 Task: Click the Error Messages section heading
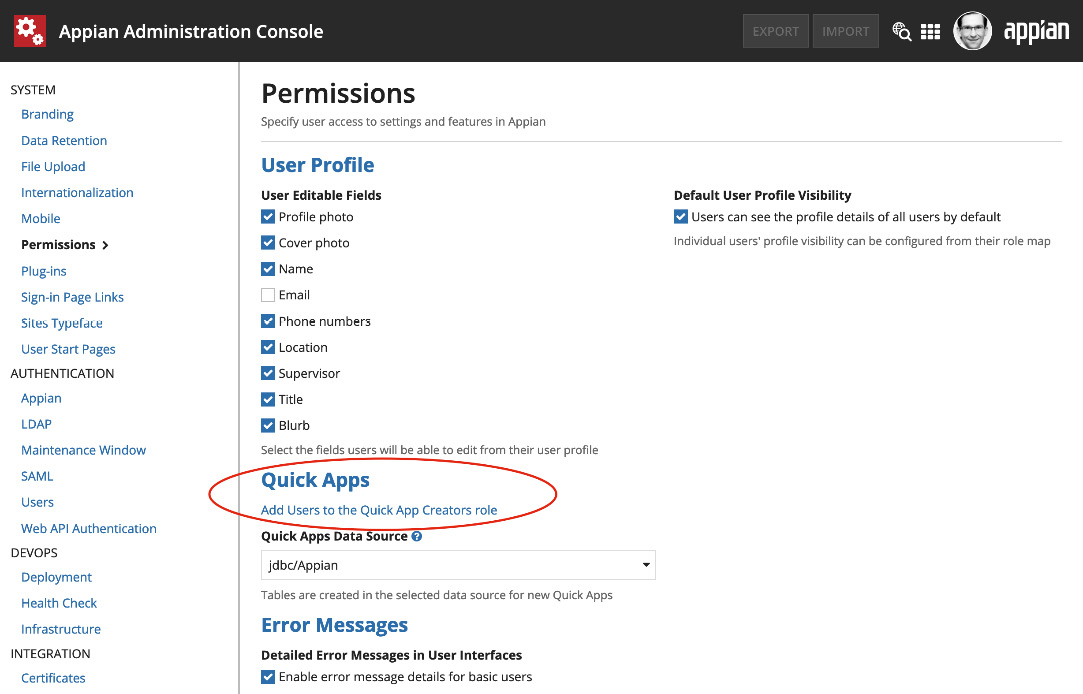coord(335,625)
